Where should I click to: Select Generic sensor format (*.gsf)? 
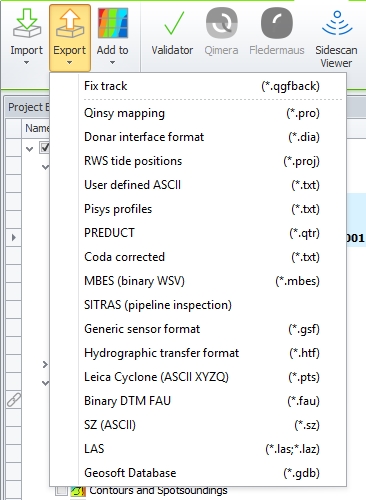click(x=202, y=329)
